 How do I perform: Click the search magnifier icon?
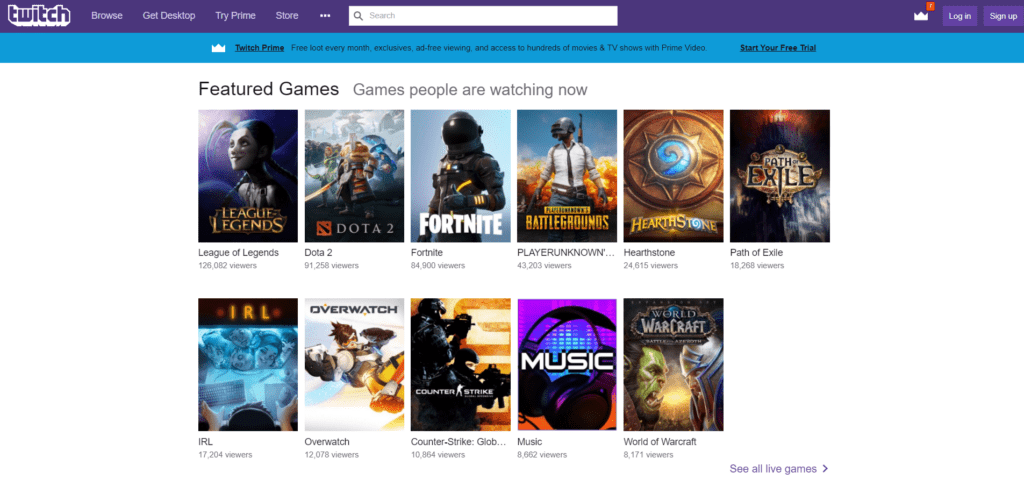358,16
